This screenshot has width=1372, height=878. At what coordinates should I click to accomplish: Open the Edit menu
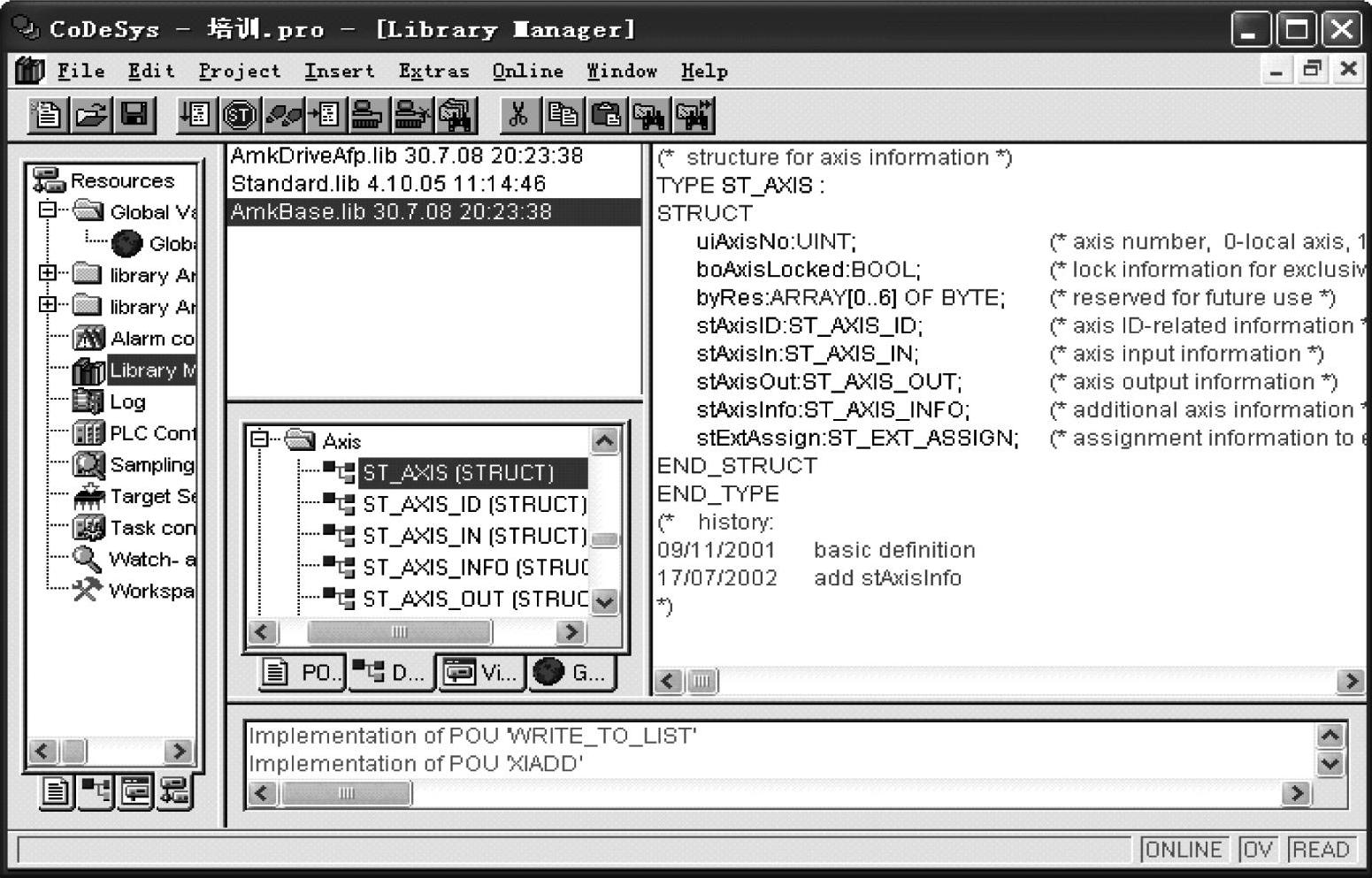point(151,71)
